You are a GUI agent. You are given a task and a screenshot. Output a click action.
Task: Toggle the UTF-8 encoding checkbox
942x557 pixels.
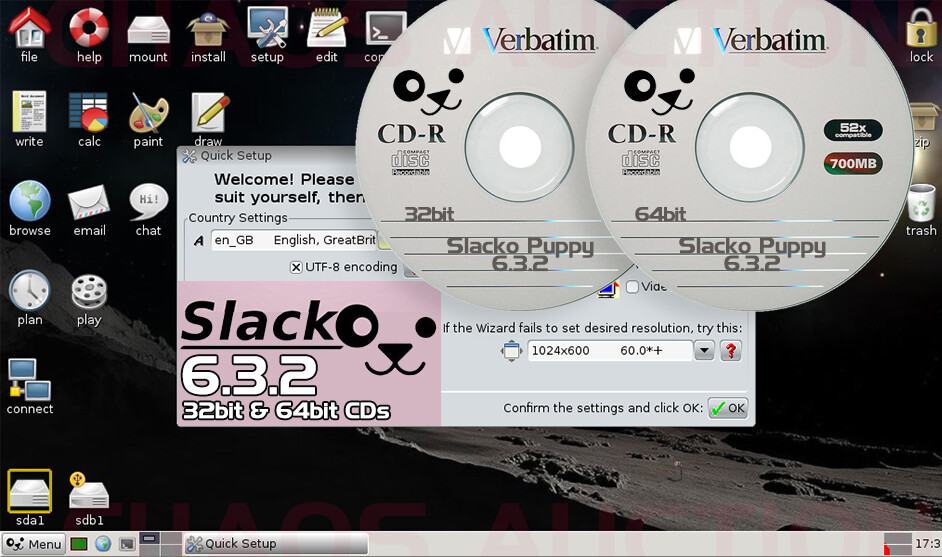click(296, 267)
